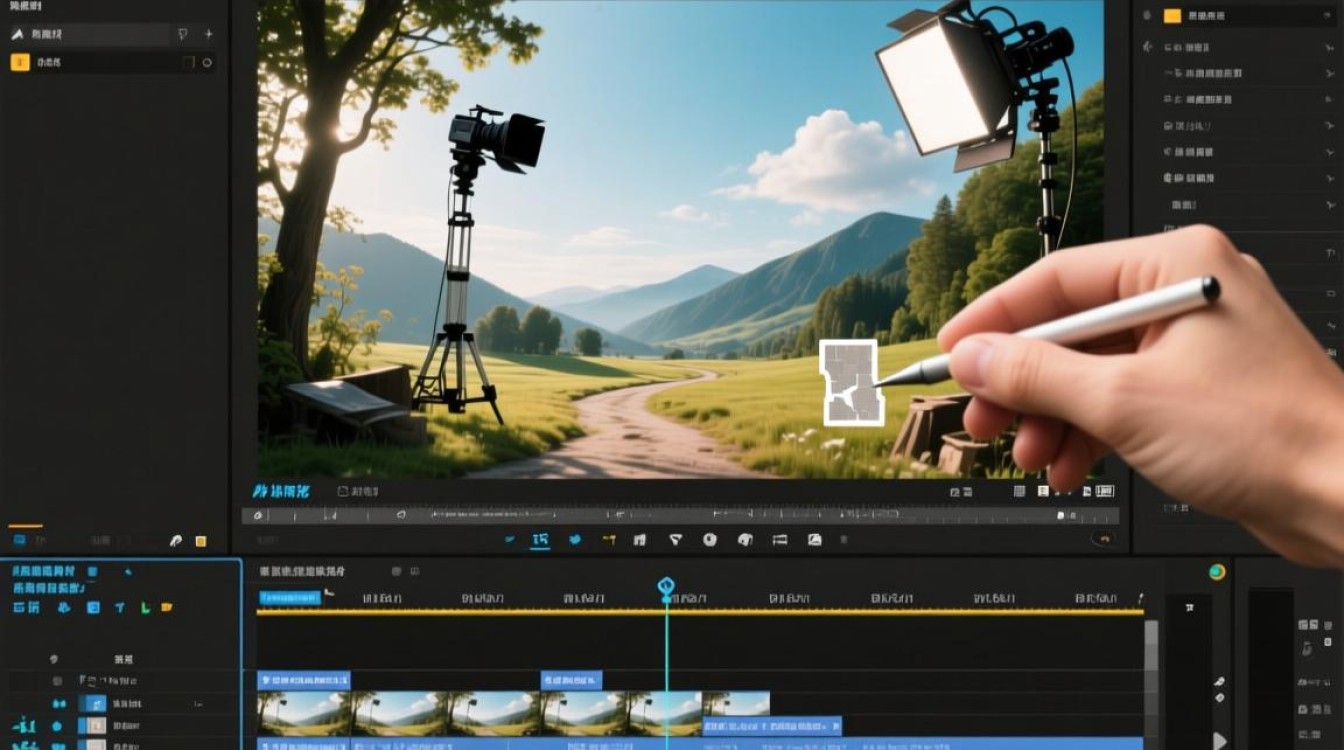Click the yellow marker icon below the preview
1344x750 pixels.
[609, 540]
